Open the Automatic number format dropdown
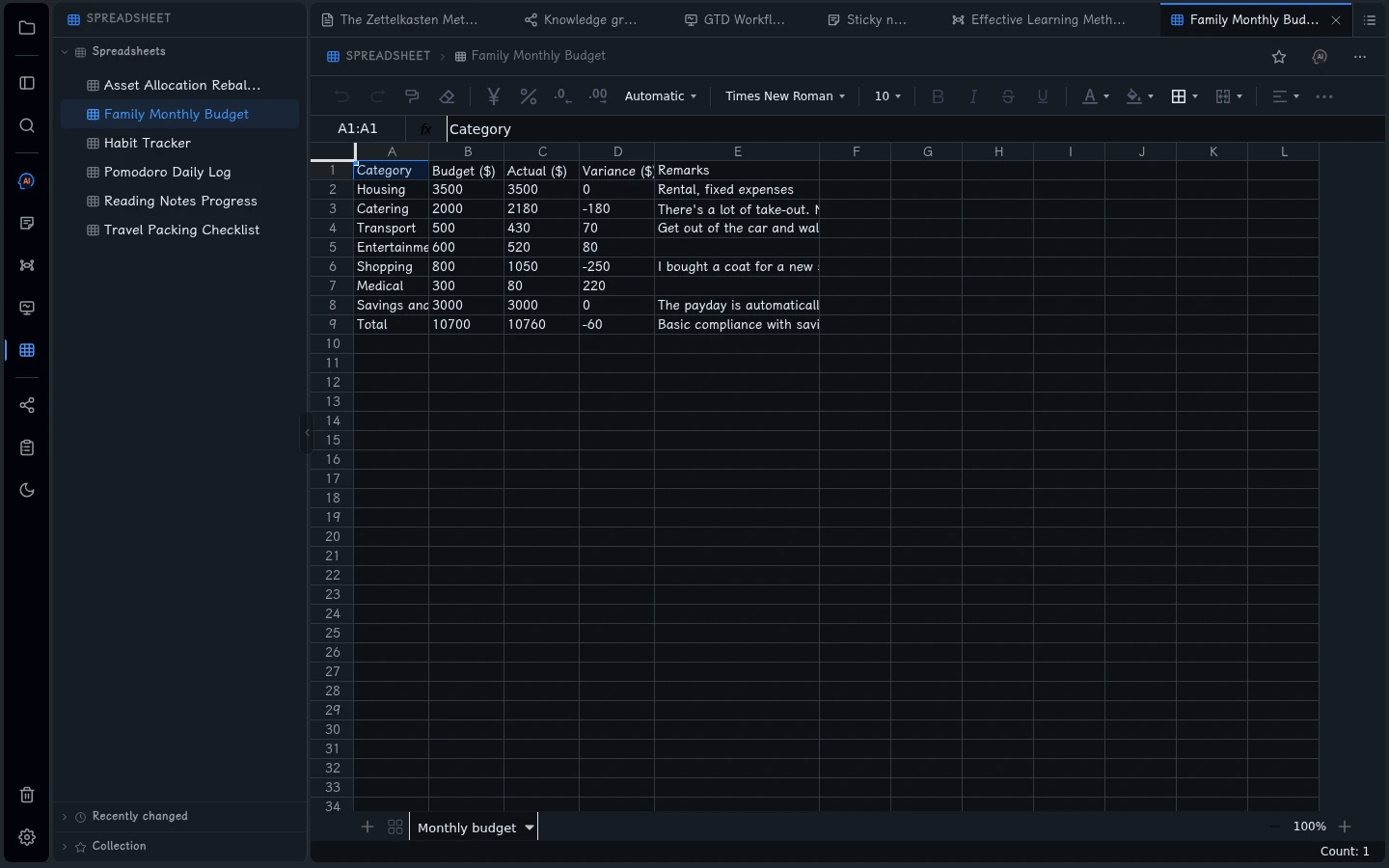 (661, 96)
